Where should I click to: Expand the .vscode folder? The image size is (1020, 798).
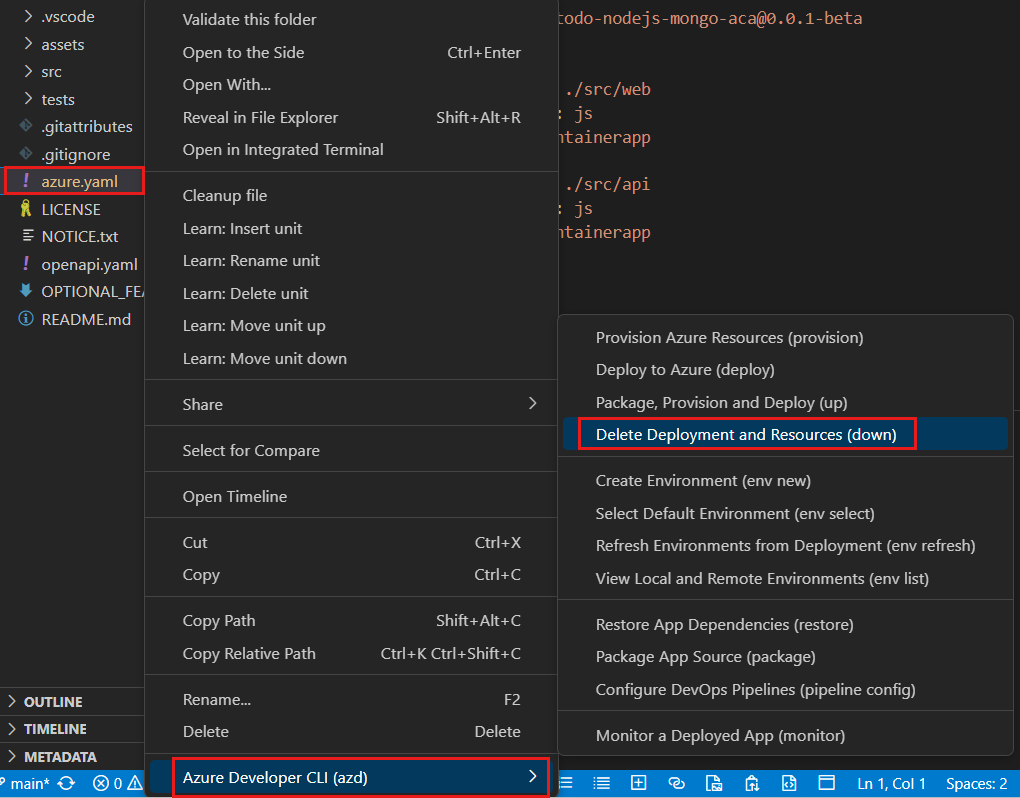[28, 16]
